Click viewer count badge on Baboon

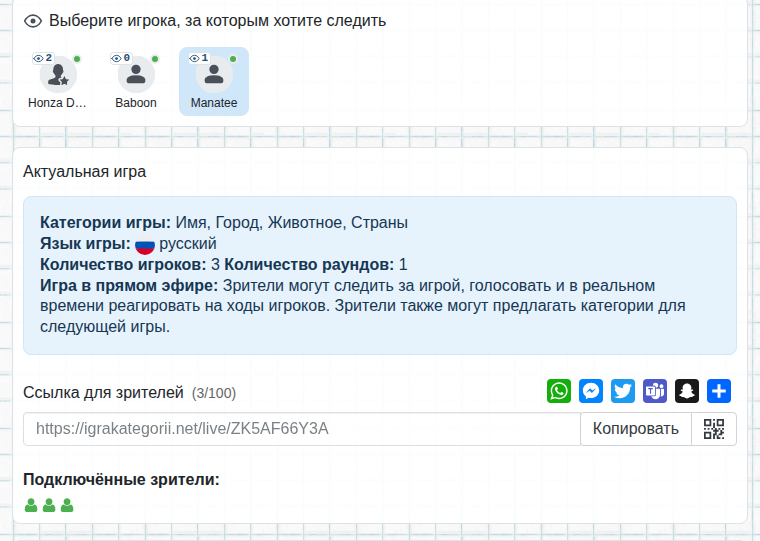point(121,58)
